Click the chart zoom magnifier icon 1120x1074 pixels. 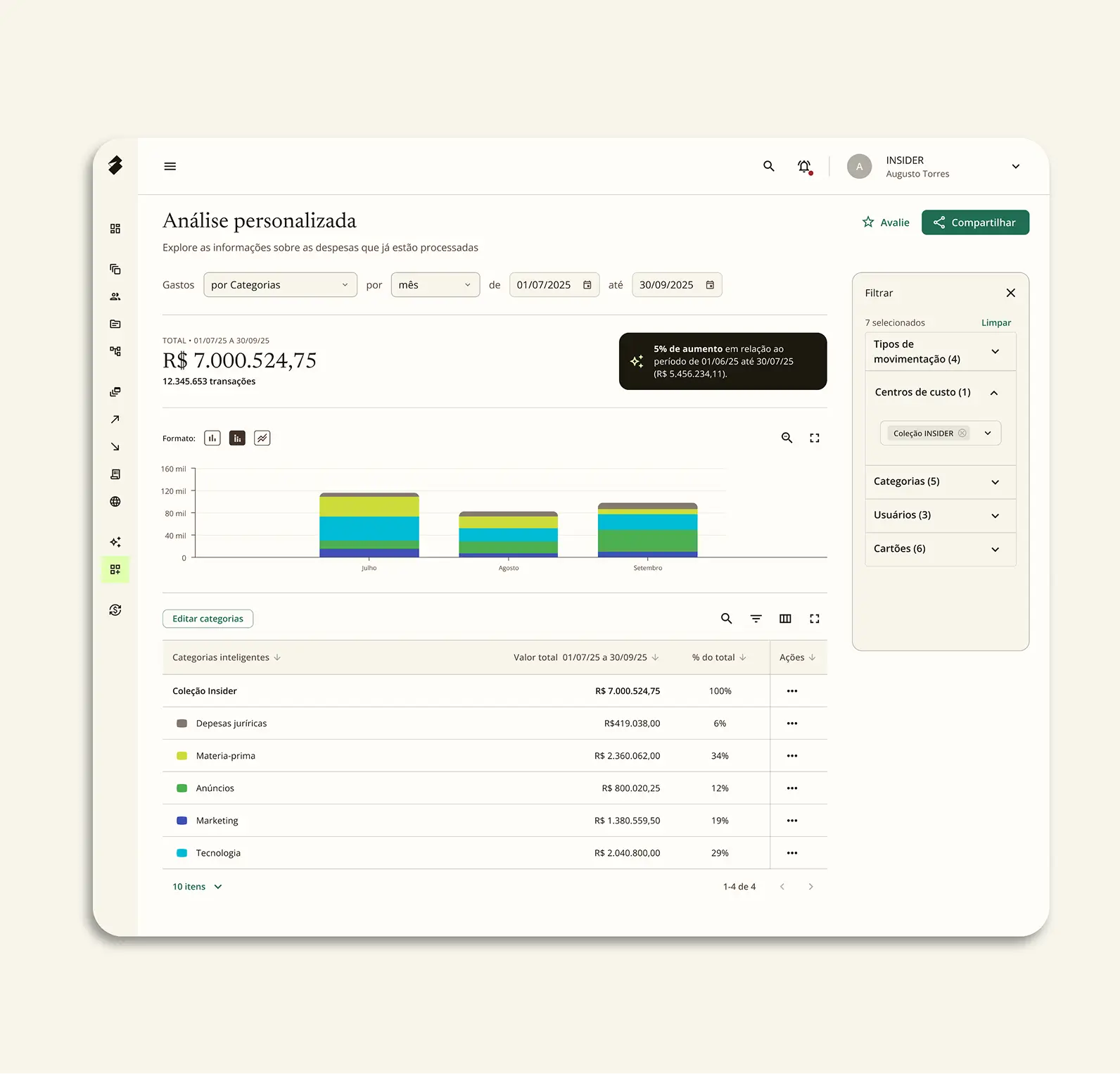click(787, 438)
